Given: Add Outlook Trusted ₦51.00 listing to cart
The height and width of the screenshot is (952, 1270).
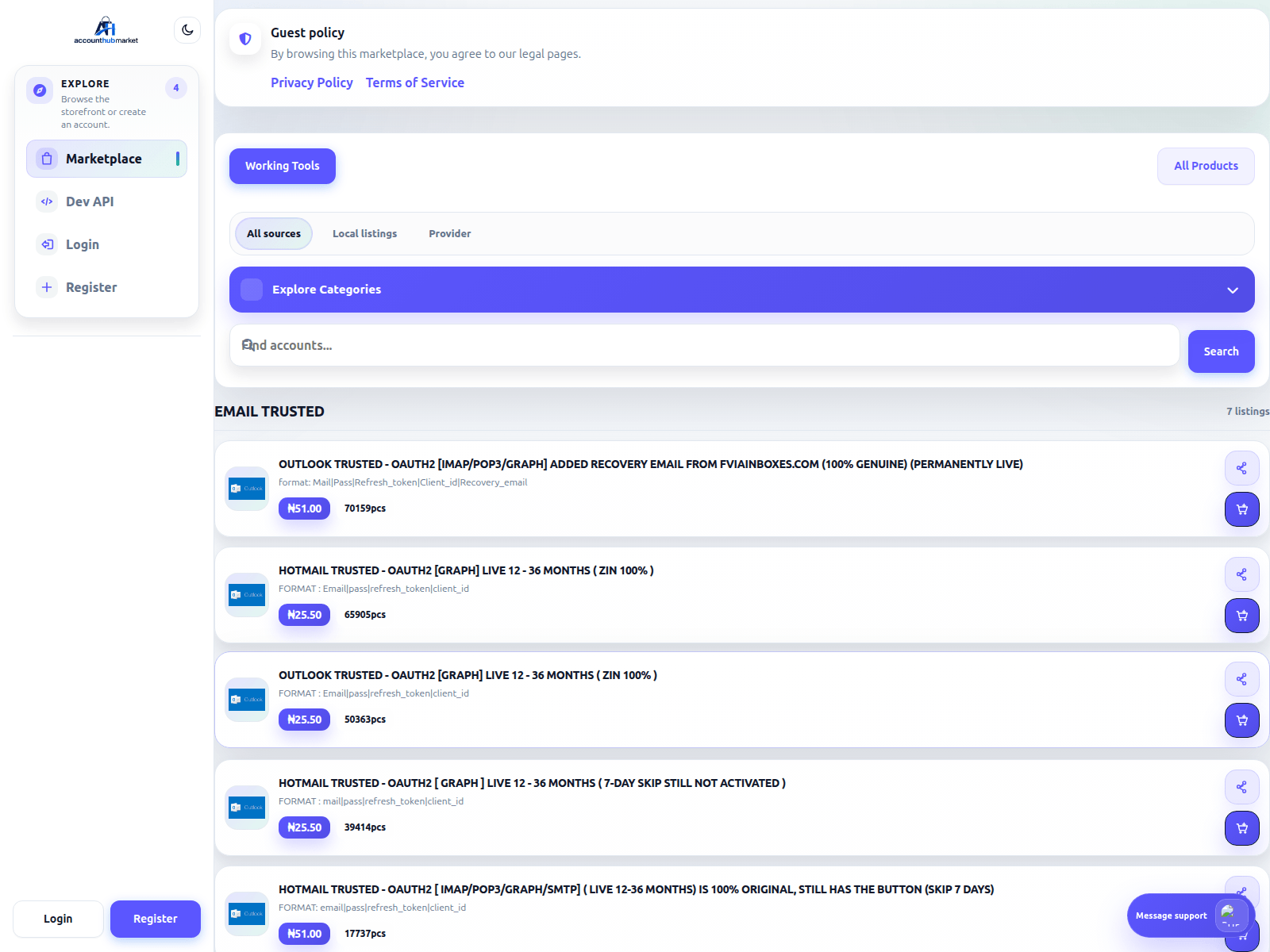Looking at the screenshot, I should tap(1241, 509).
